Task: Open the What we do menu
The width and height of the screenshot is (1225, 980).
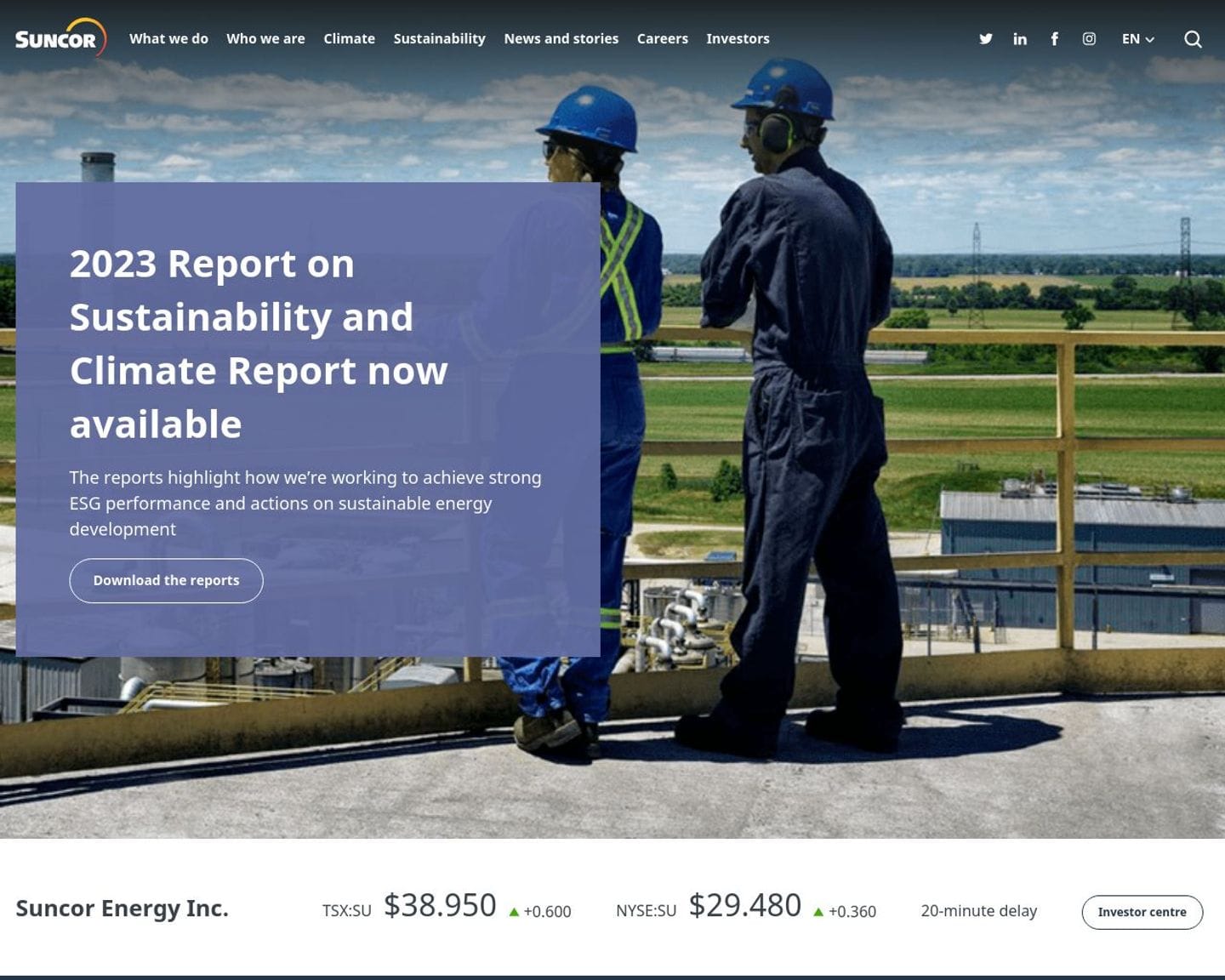Action: tap(168, 39)
